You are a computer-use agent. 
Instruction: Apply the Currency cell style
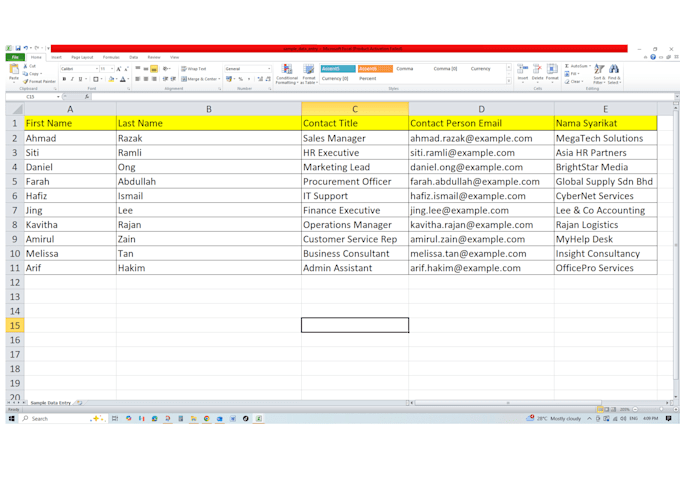481,69
